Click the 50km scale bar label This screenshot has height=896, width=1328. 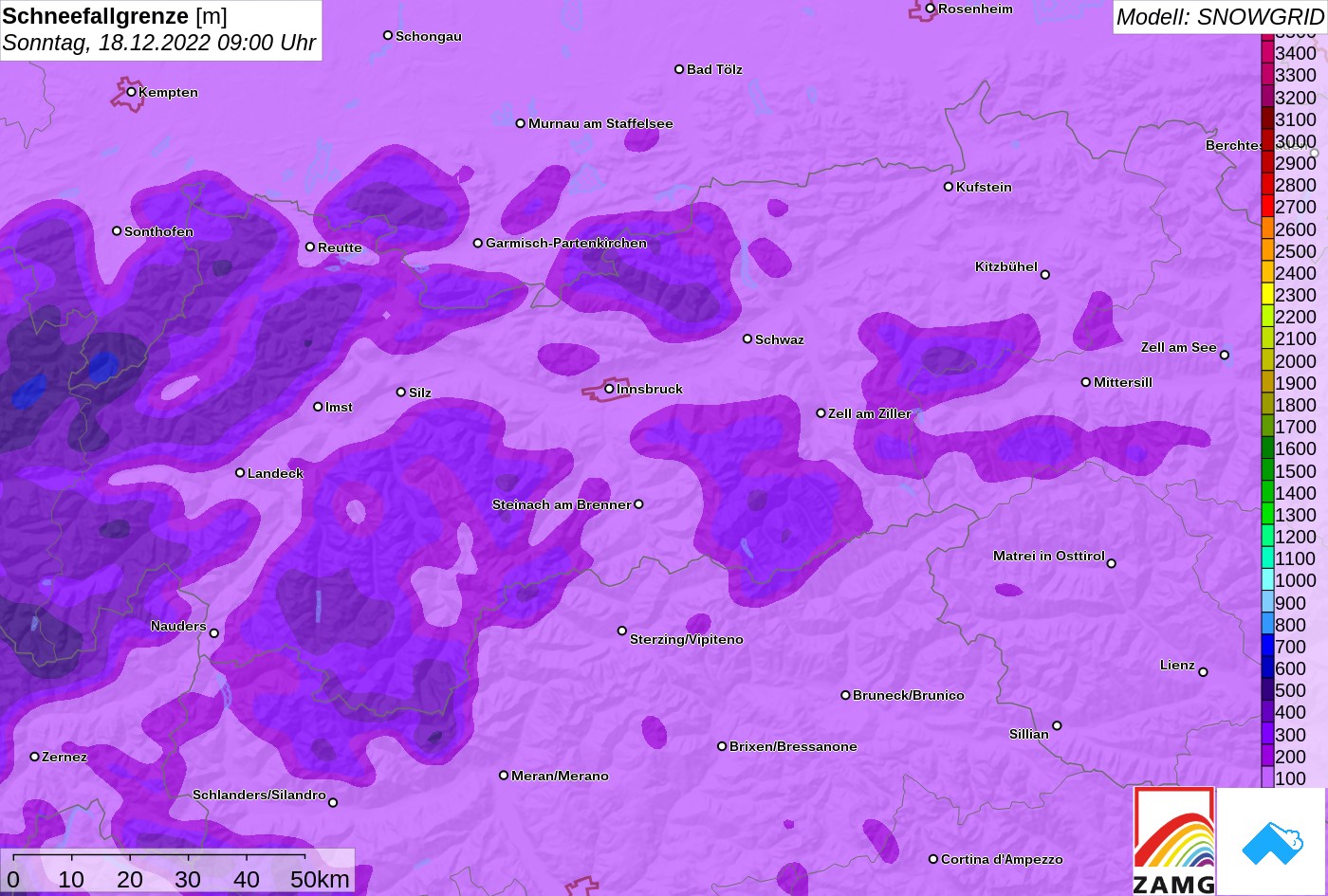(320, 880)
